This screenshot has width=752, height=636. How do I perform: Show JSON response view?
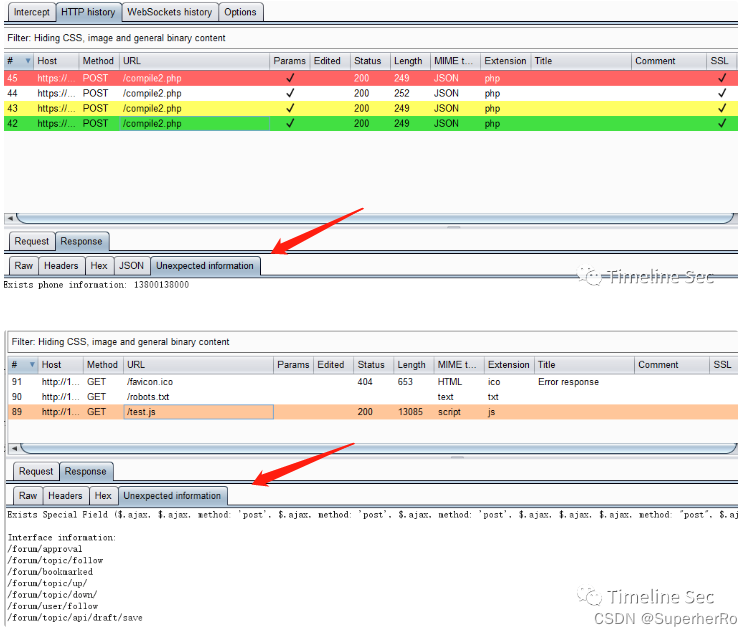[131, 266]
